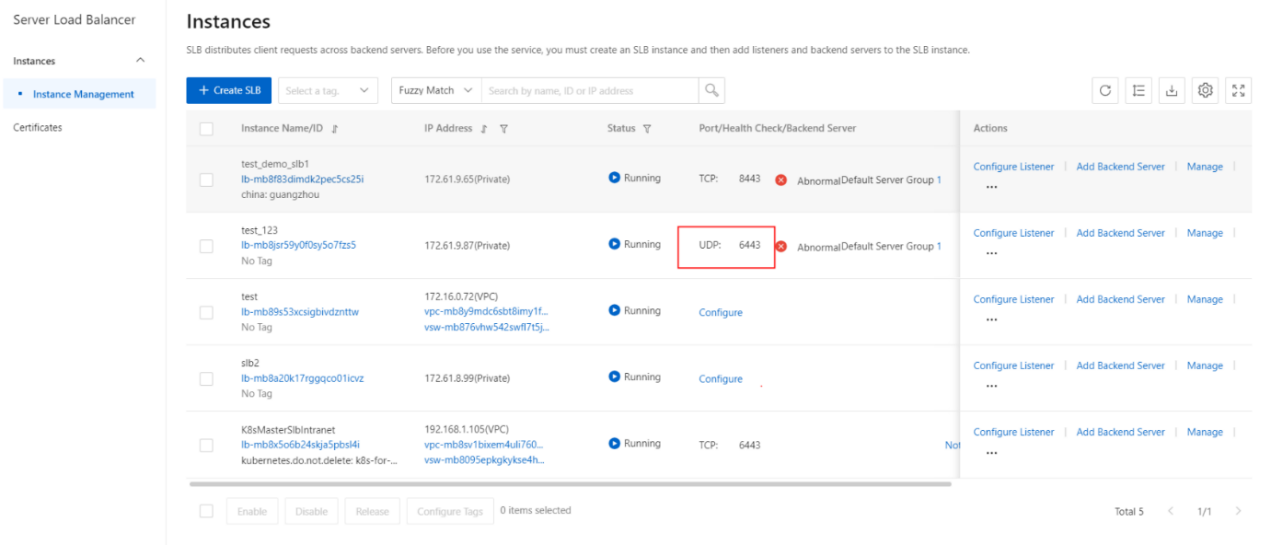Open the Fuzzy Match dropdown
1271x545 pixels.
click(x=436, y=90)
